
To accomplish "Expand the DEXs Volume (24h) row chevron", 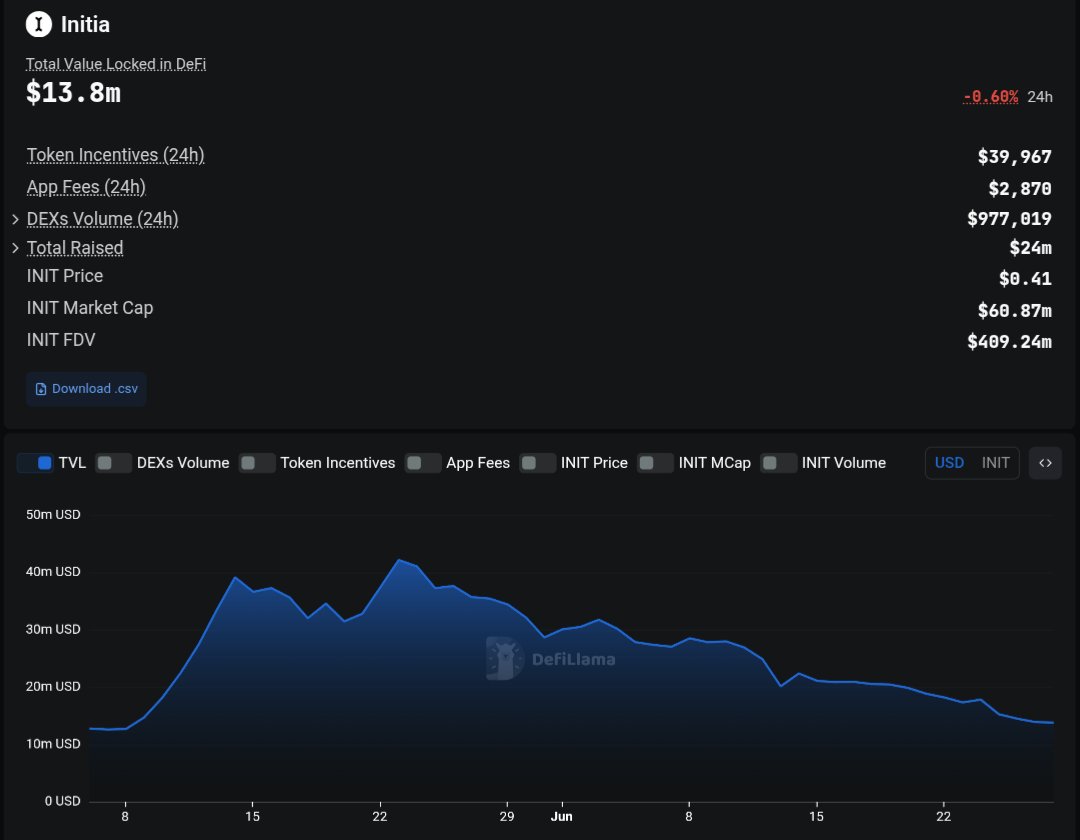I will tap(15, 219).
